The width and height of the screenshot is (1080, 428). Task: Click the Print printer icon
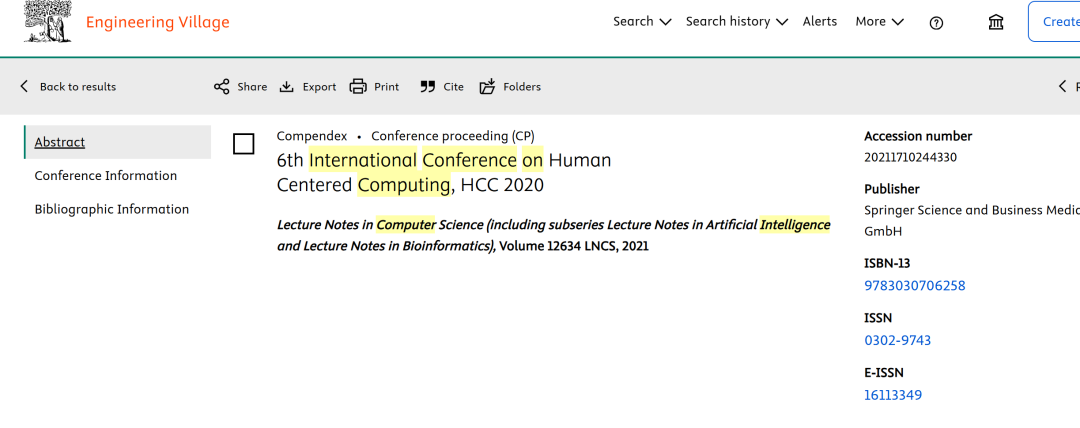(x=358, y=87)
